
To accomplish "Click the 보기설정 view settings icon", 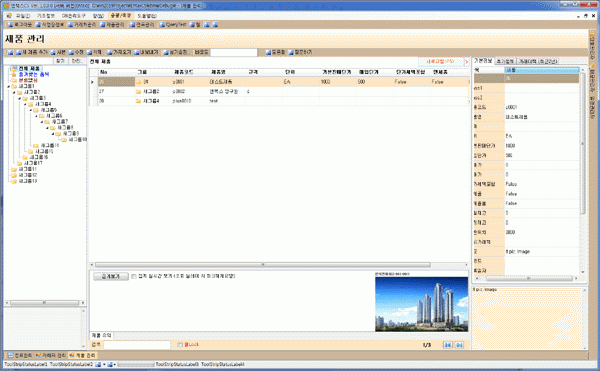I will click(166, 52).
